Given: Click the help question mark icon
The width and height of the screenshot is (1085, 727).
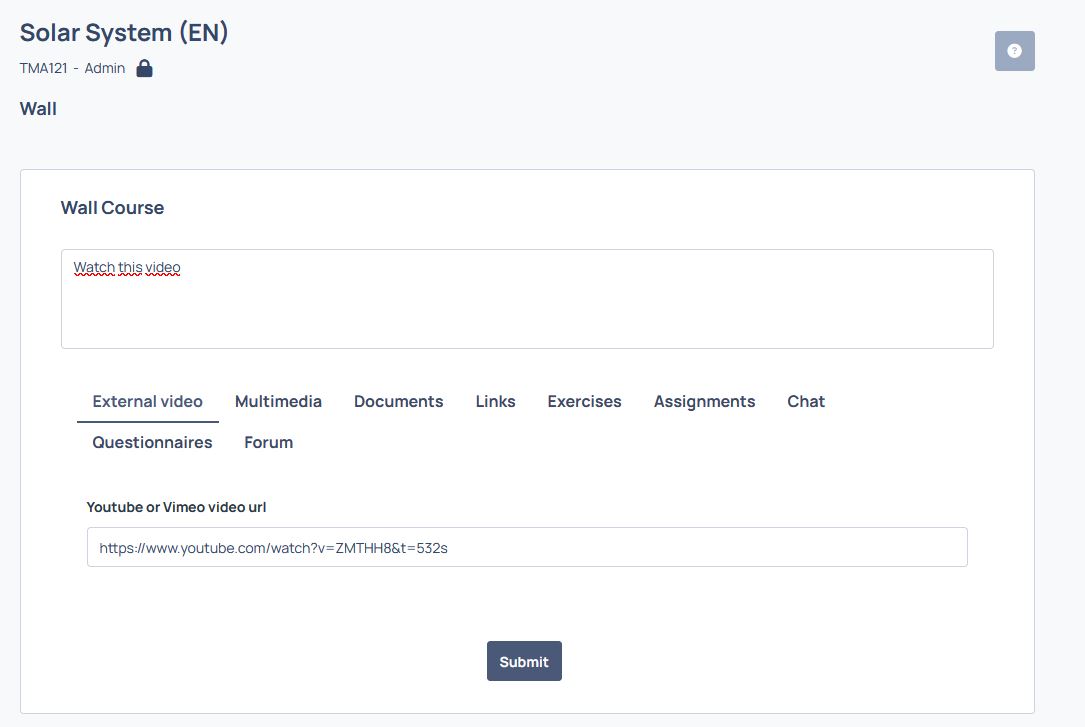Looking at the screenshot, I should pyautogui.click(x=1014, y=50).
